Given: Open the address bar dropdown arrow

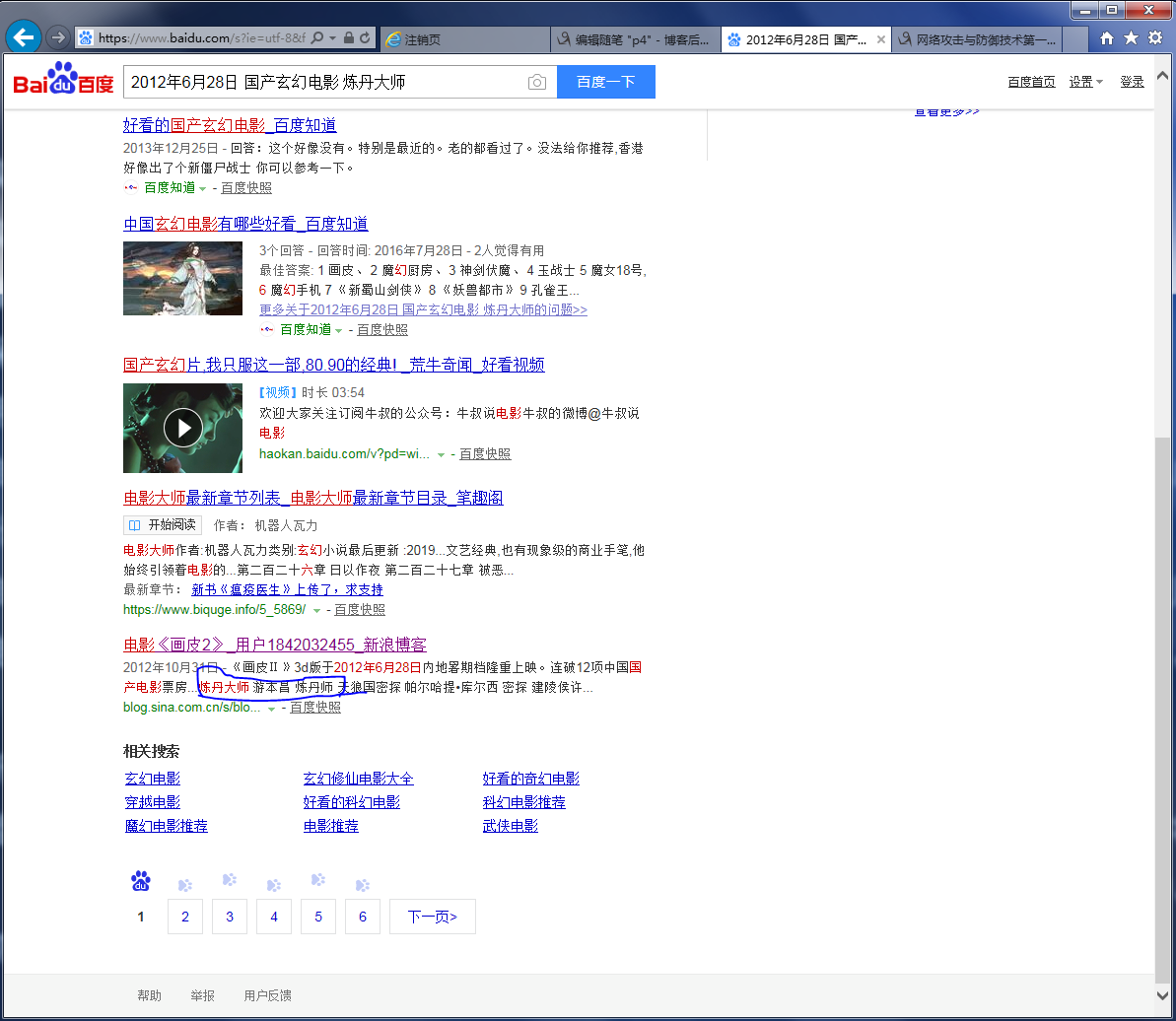Looking at the screenshot, I should coord(332,37).
